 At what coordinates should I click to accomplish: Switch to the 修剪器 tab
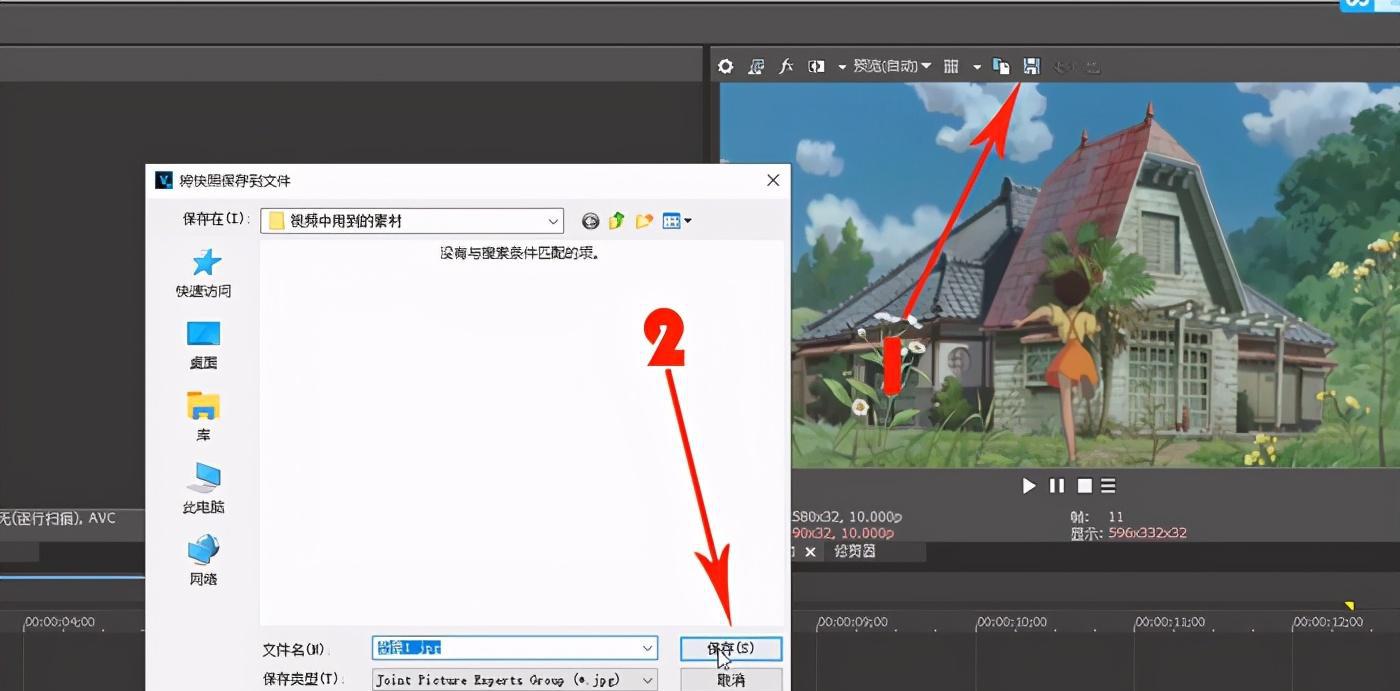(855, 551)
